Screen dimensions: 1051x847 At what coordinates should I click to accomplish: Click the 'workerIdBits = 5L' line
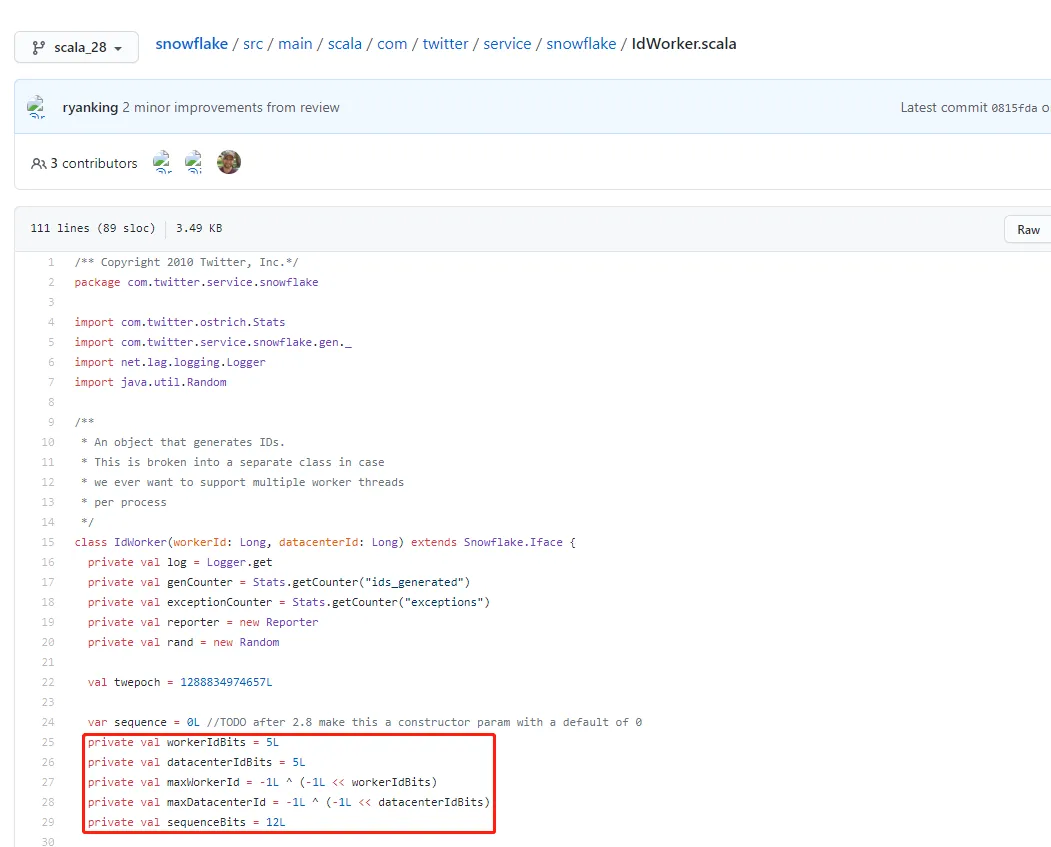click(183, 743)
